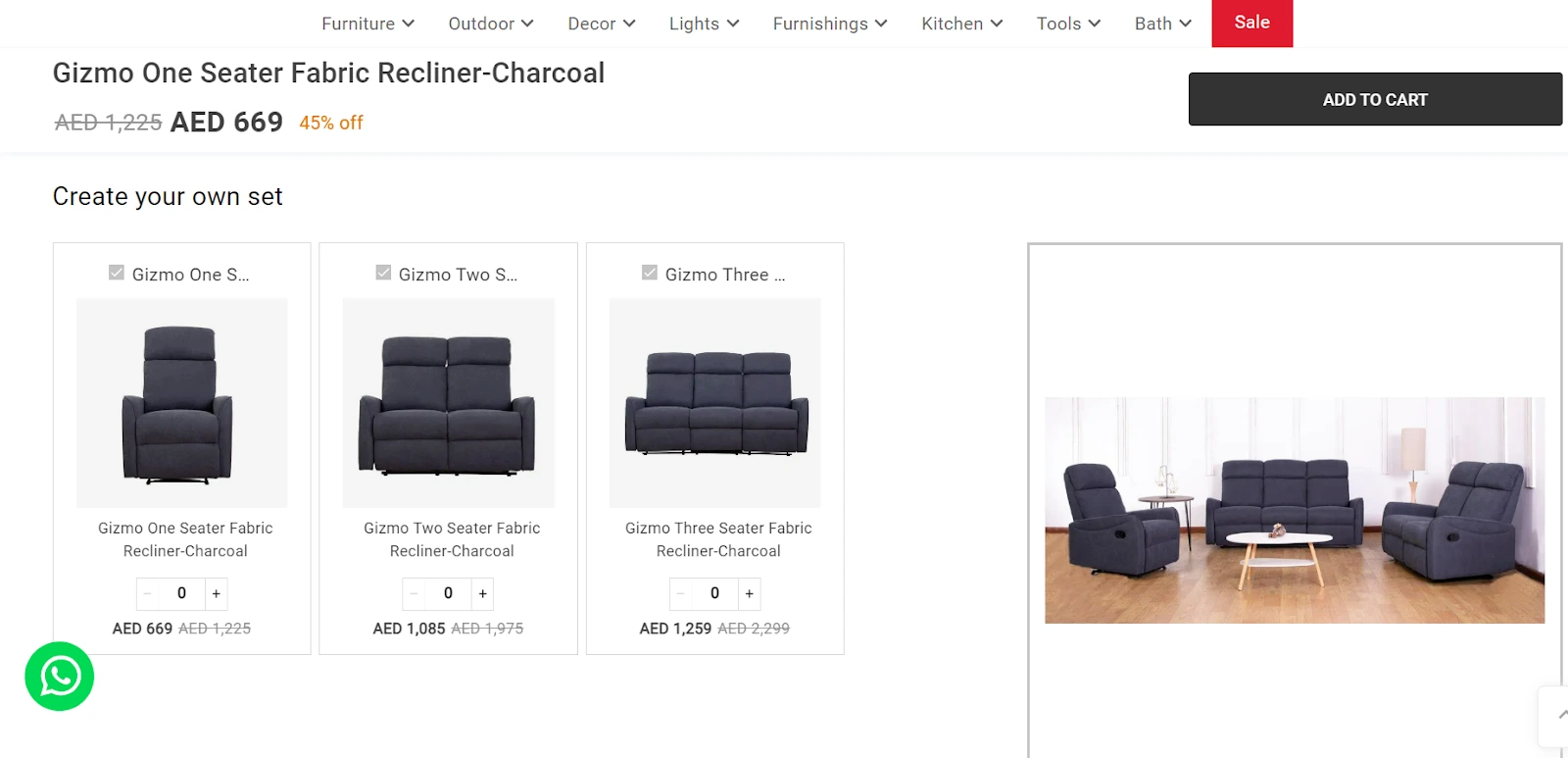The width and height of the screenshot is (1568, 758).
Task: Expand the Kitchen dropdown menu
Action: click(962, 24)
